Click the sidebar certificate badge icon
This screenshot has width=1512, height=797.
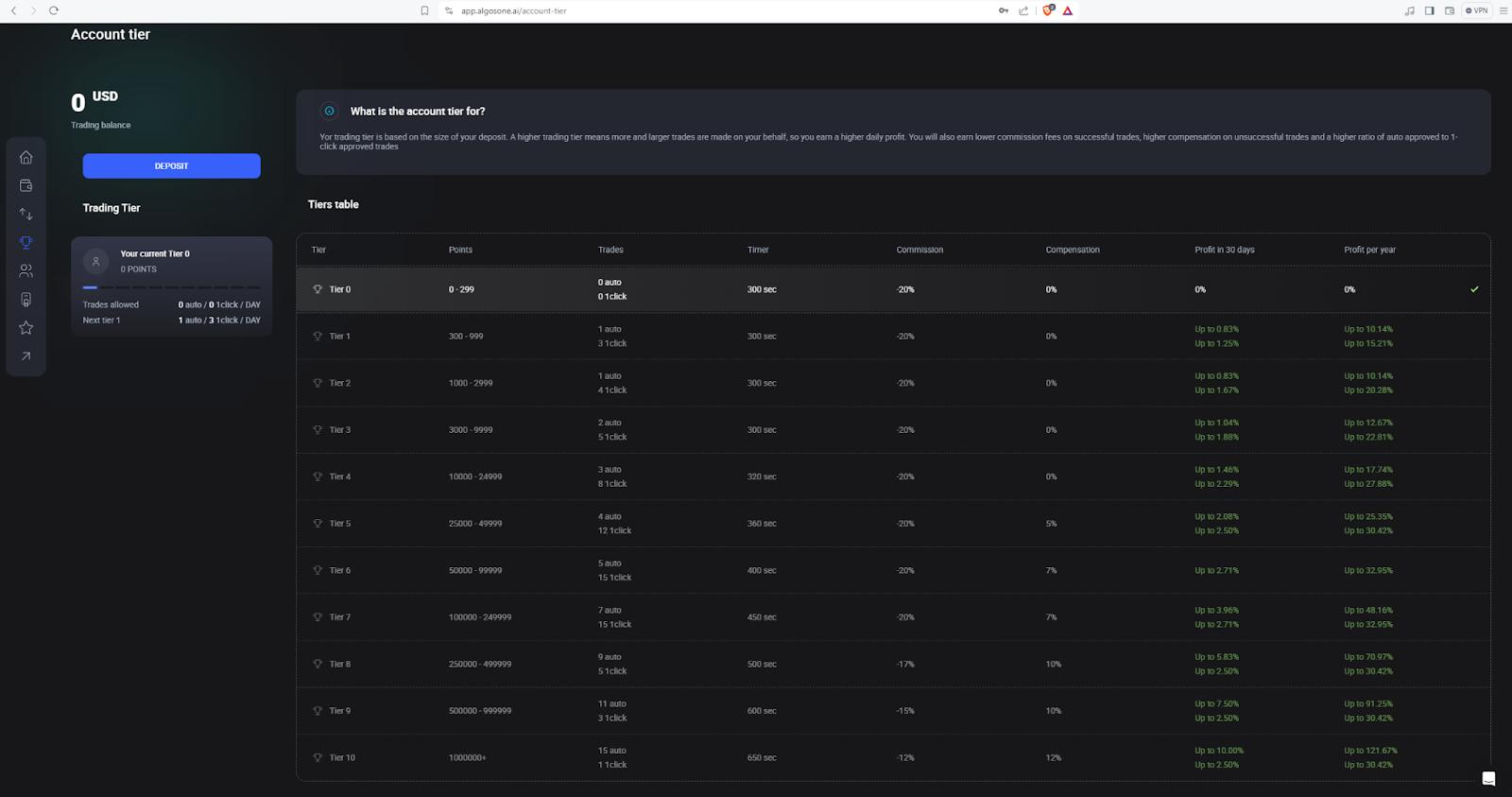tap(26, 300)
